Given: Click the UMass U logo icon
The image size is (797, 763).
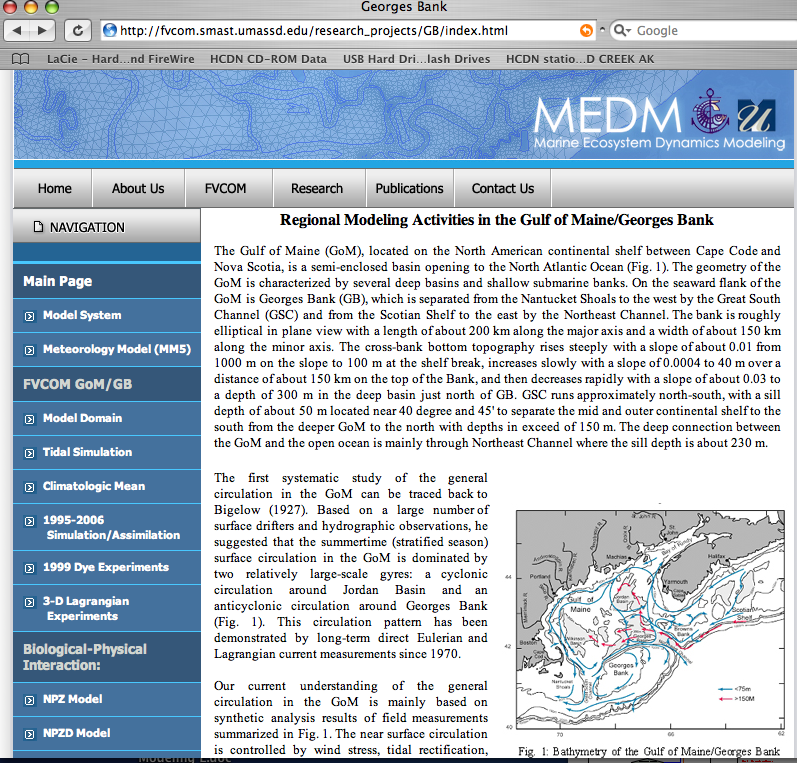Looking at the screenshot, I should tap(756, 116).
